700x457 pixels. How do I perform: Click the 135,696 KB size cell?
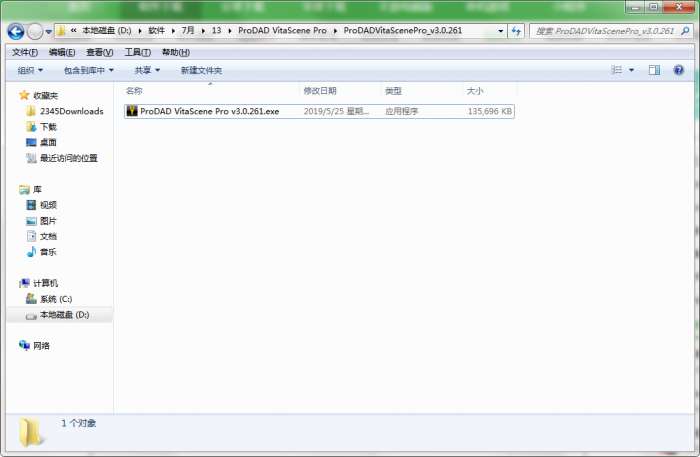coord(490,111)
